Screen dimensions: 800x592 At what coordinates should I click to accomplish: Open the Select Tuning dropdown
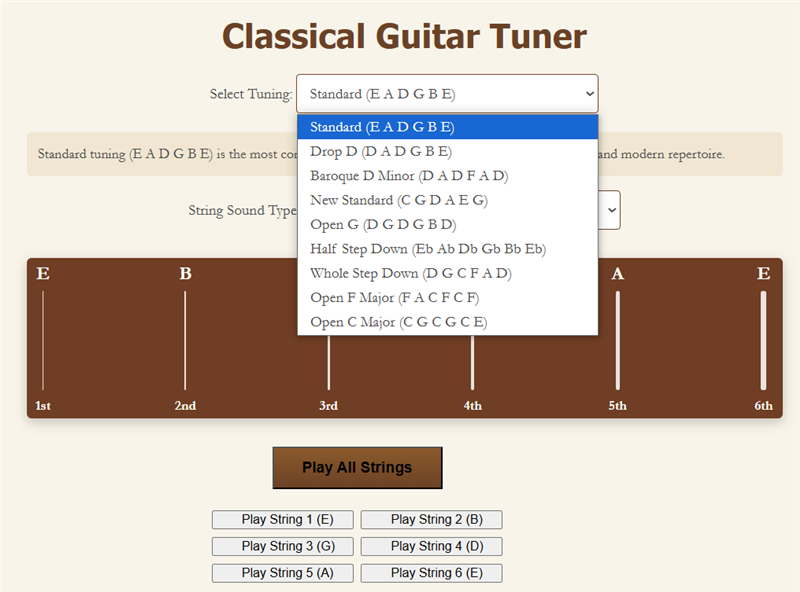coord(447,94)
